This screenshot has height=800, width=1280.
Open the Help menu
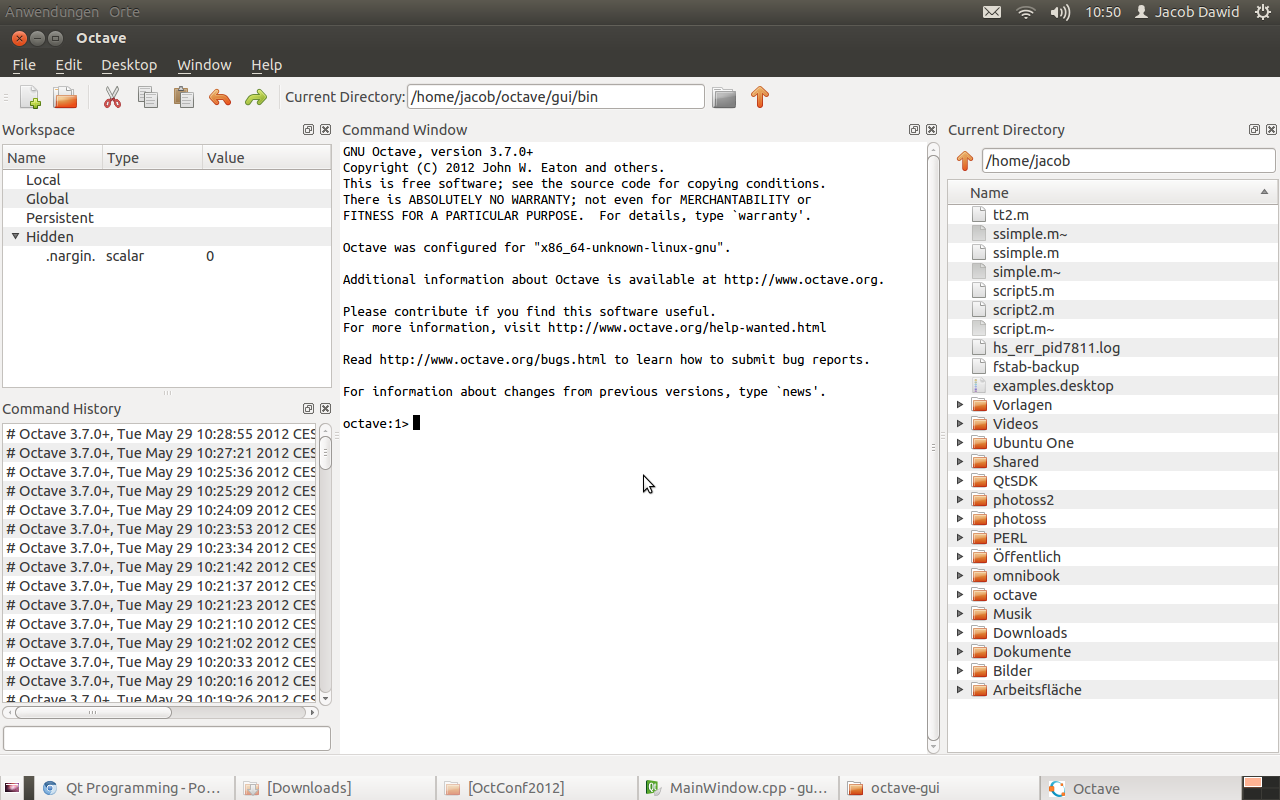point(266,65)
